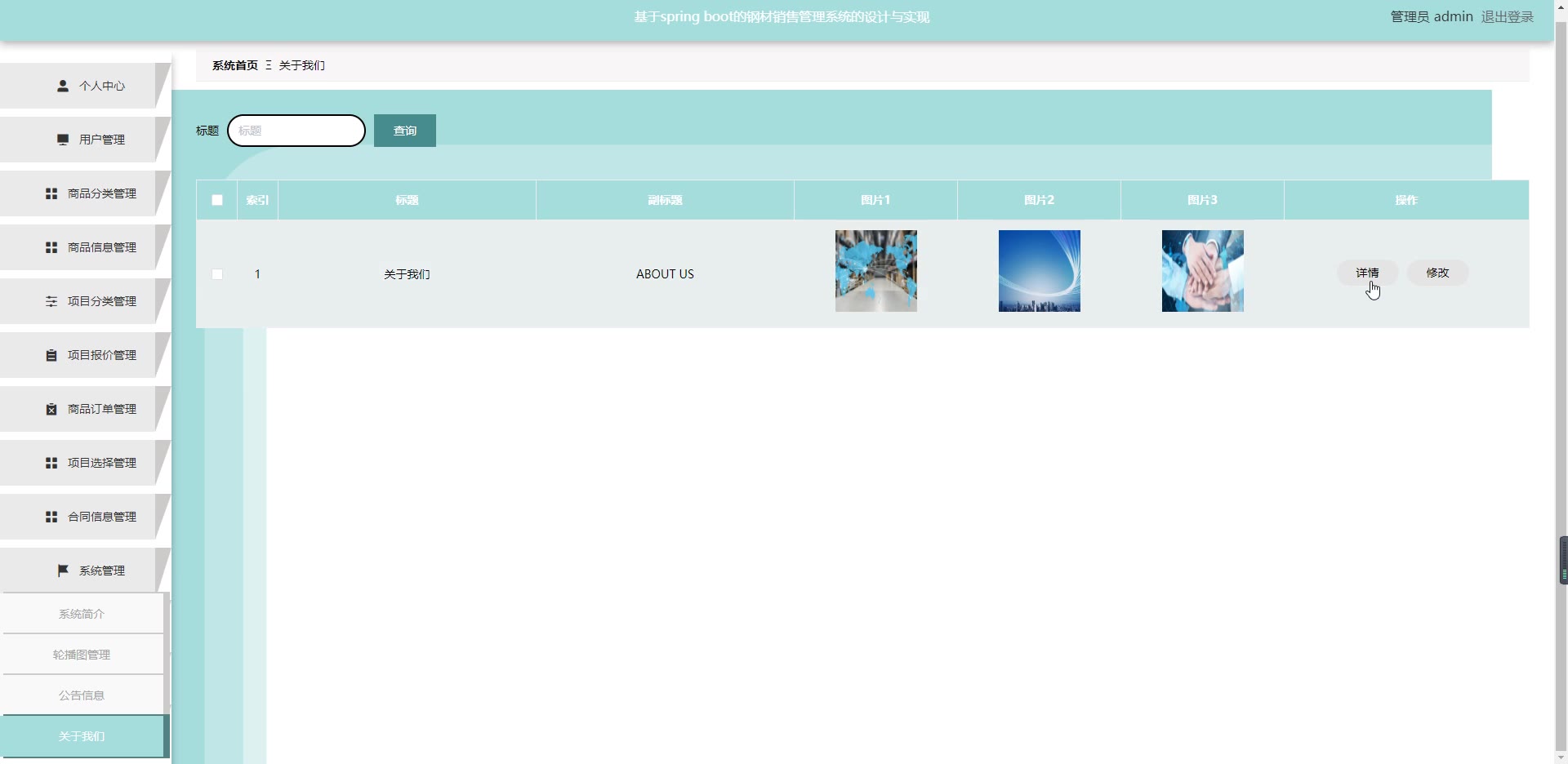Click the 关于我们 title cell in the table
Image resolution: width=1568 pixels, height=764 pixels.
408,274
